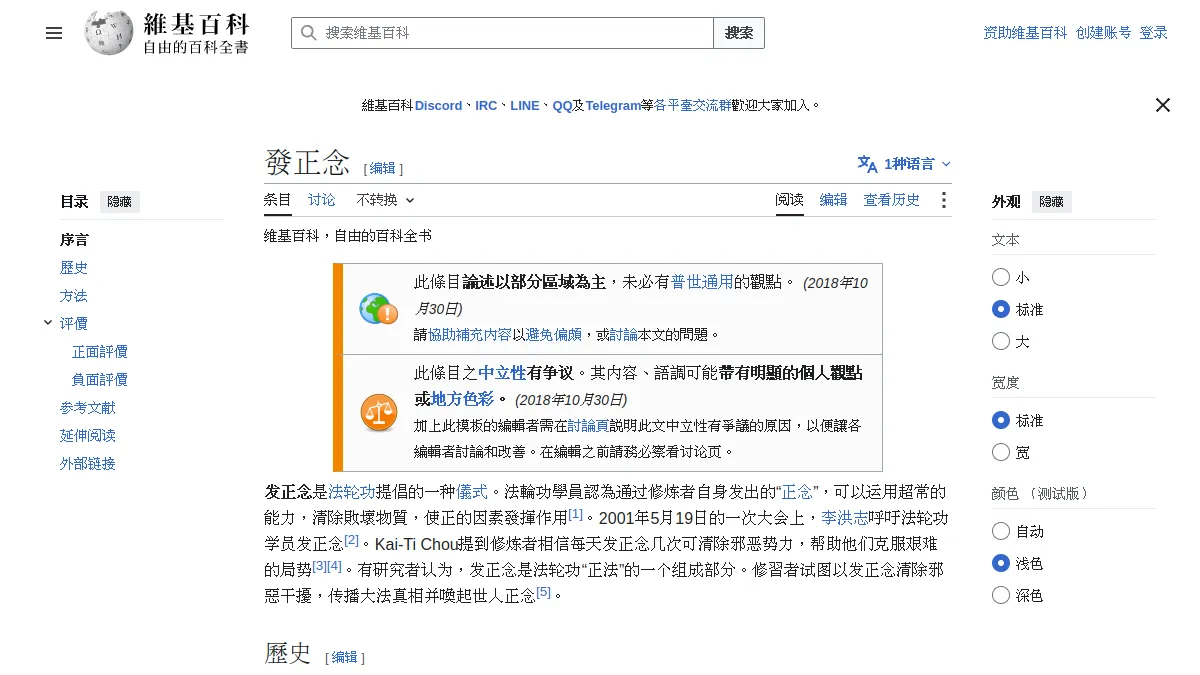Open the Telegram link in notice
This screenshot has width=1200, height=675.
(x=613, y=105)
